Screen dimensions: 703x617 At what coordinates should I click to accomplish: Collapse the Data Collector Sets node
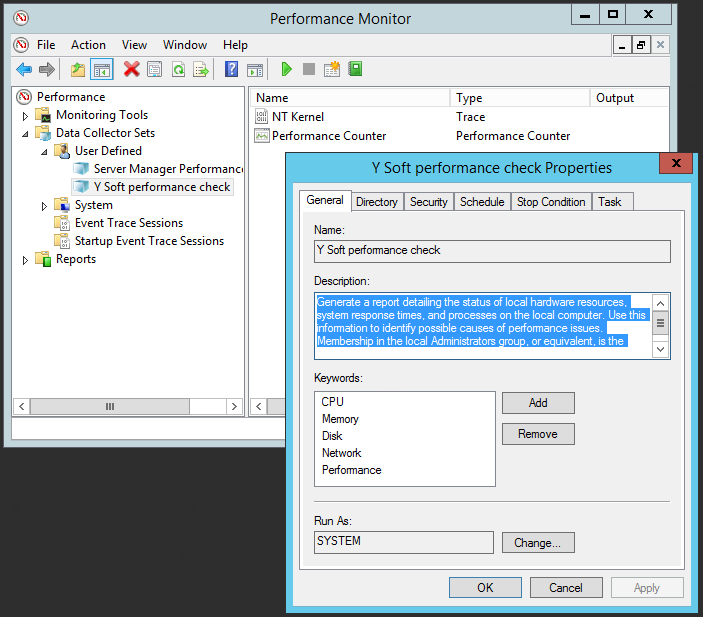coord(26,133)
